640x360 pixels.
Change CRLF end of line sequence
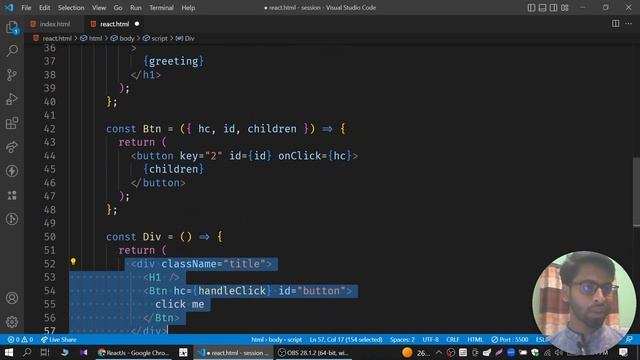[453, 340]
